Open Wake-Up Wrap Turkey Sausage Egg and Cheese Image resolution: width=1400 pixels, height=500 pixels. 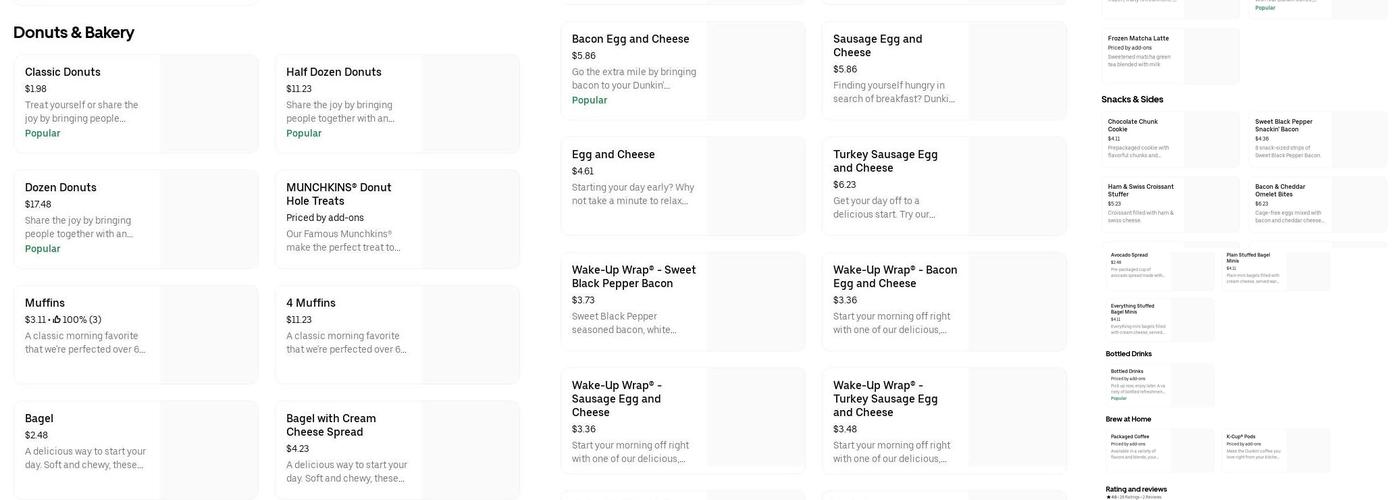885,399
